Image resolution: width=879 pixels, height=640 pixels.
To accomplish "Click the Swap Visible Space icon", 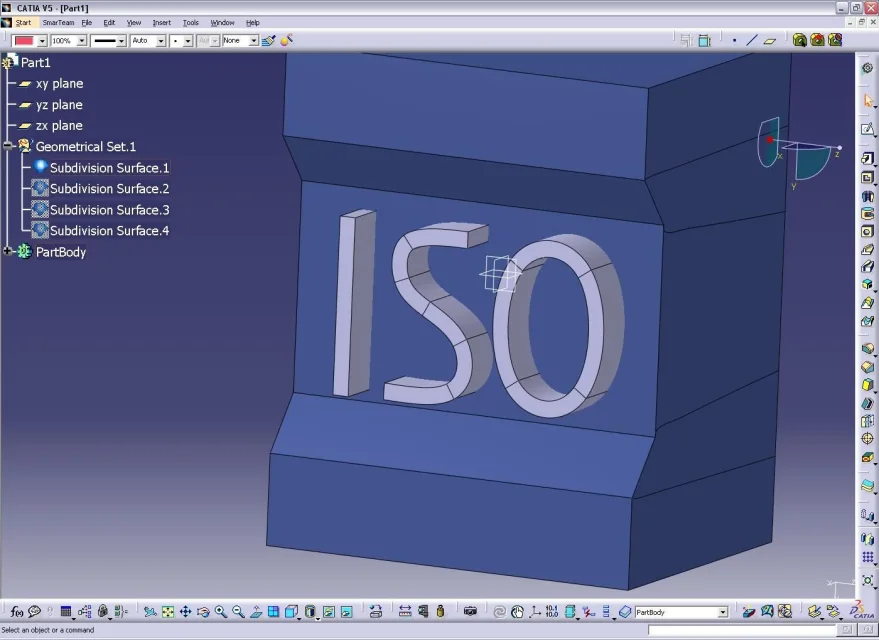I will coord(346,611).
